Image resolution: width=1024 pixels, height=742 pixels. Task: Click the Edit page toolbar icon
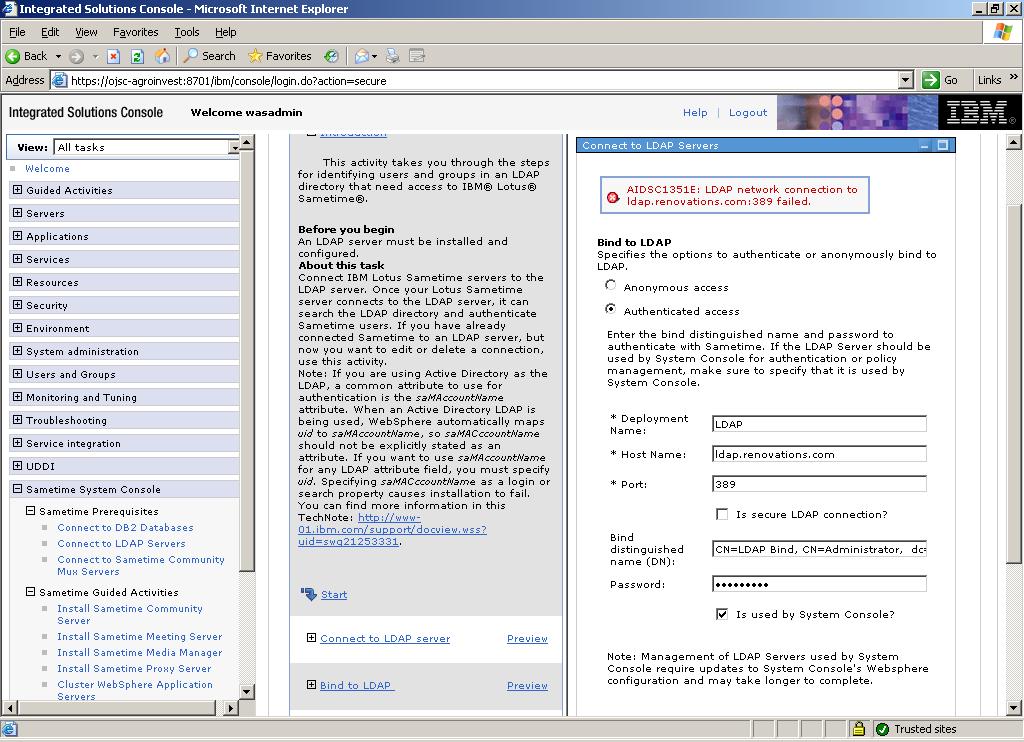pyautogui.click(x=417, y=56)
